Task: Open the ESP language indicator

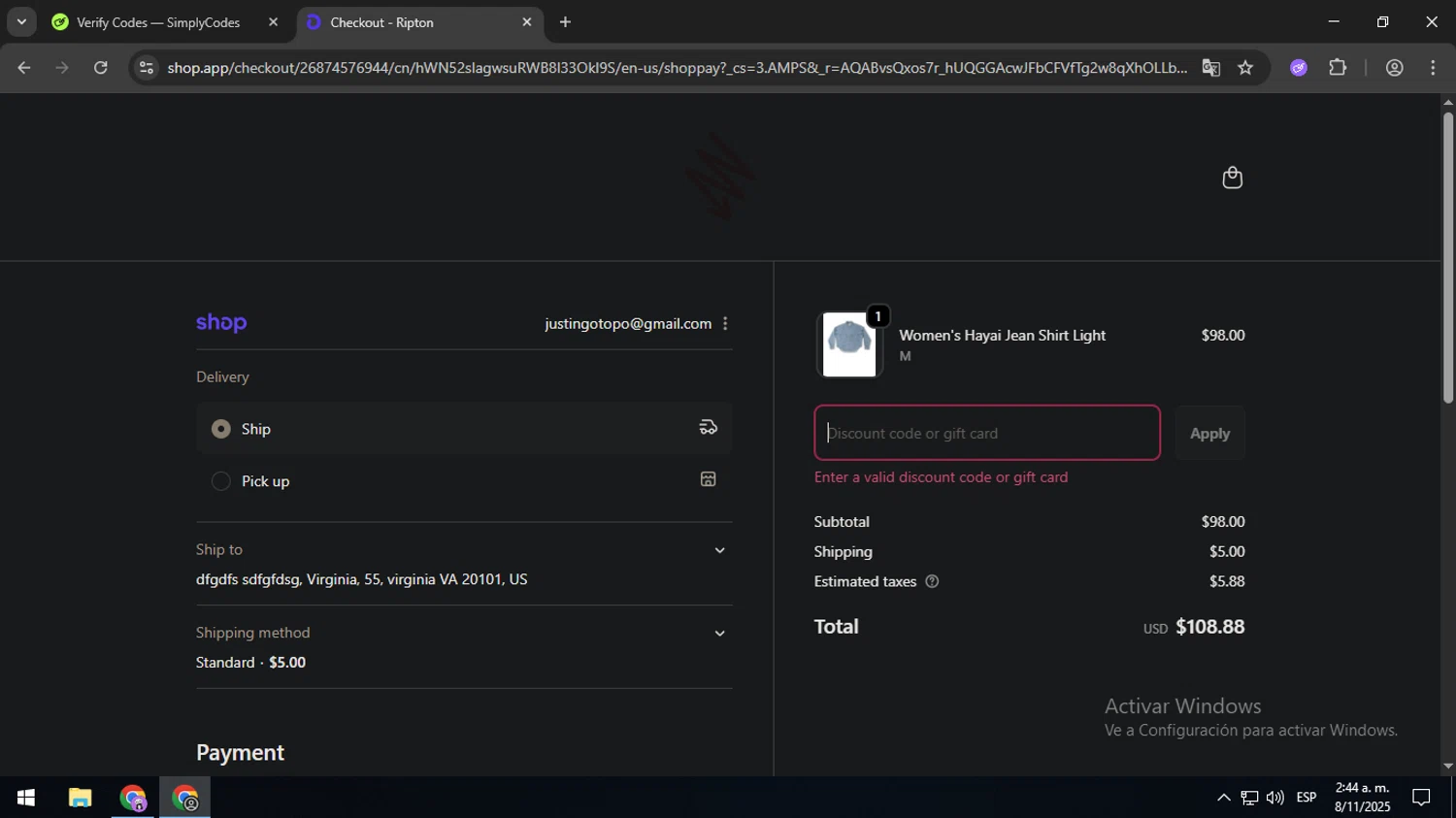Action: coord(1307,798)
